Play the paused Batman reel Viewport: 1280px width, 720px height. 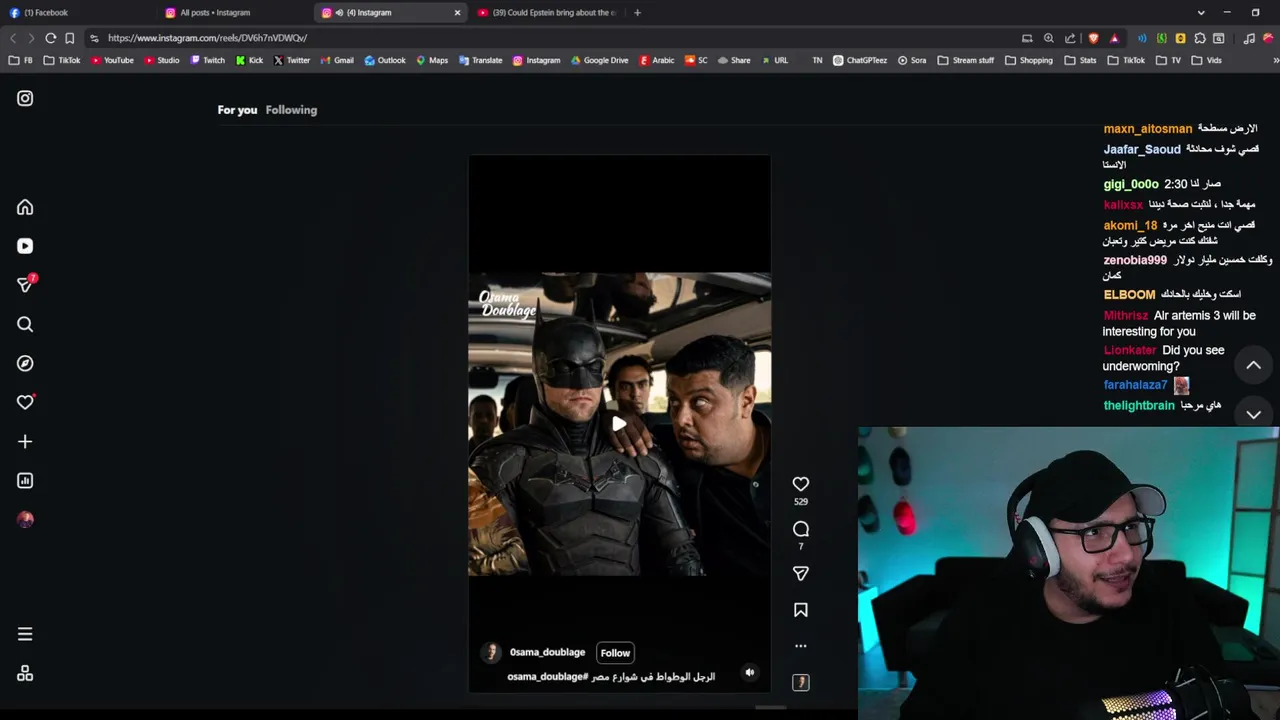pos(619,423)
